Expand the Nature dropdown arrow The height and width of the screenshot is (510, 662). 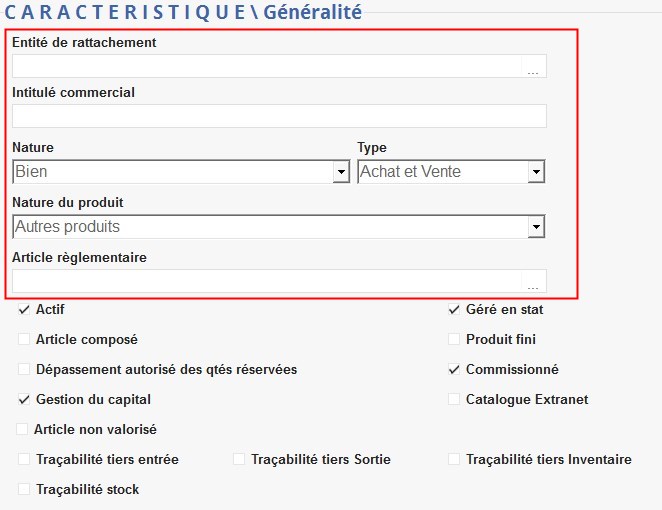pyautogui.click(x=340, y=173)
